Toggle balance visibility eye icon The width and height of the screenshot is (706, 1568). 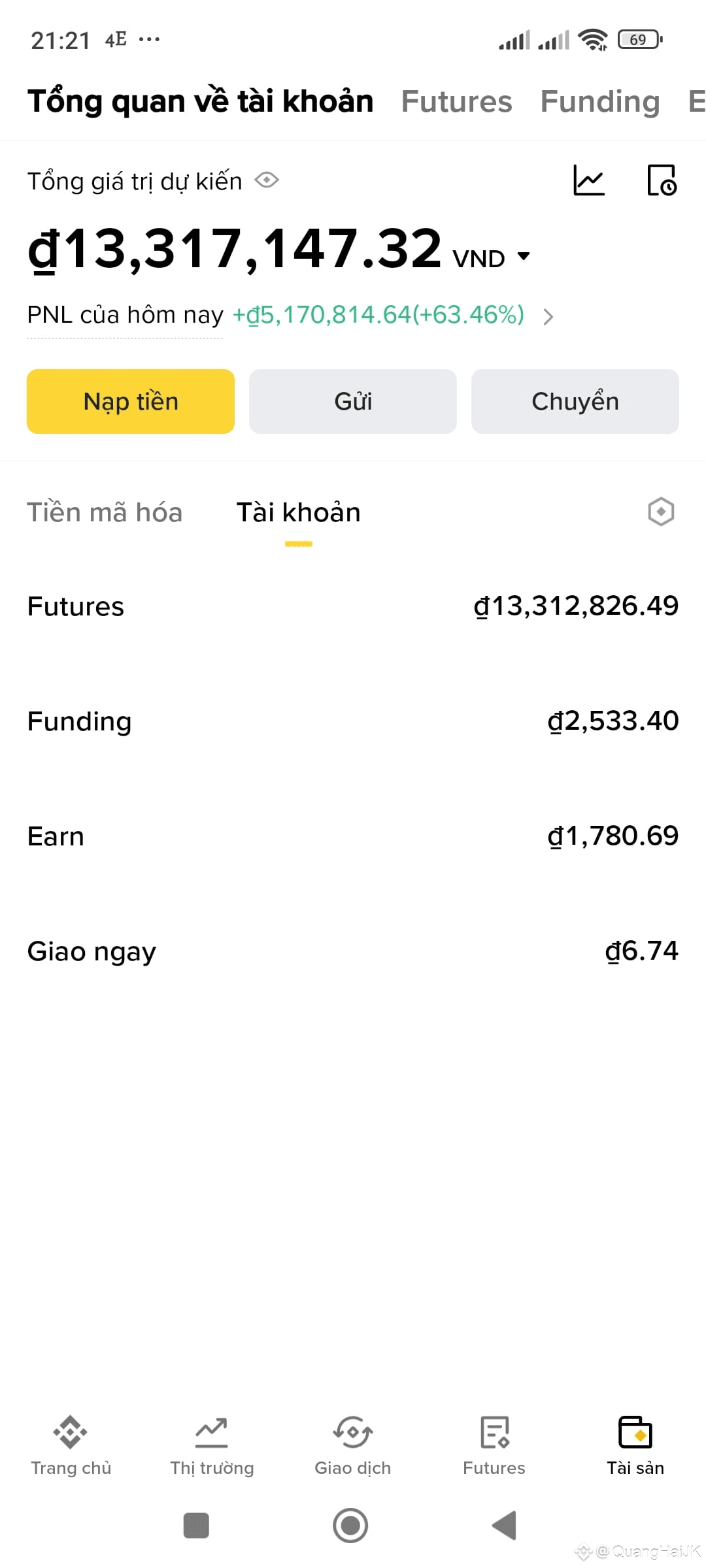point(267,180)
